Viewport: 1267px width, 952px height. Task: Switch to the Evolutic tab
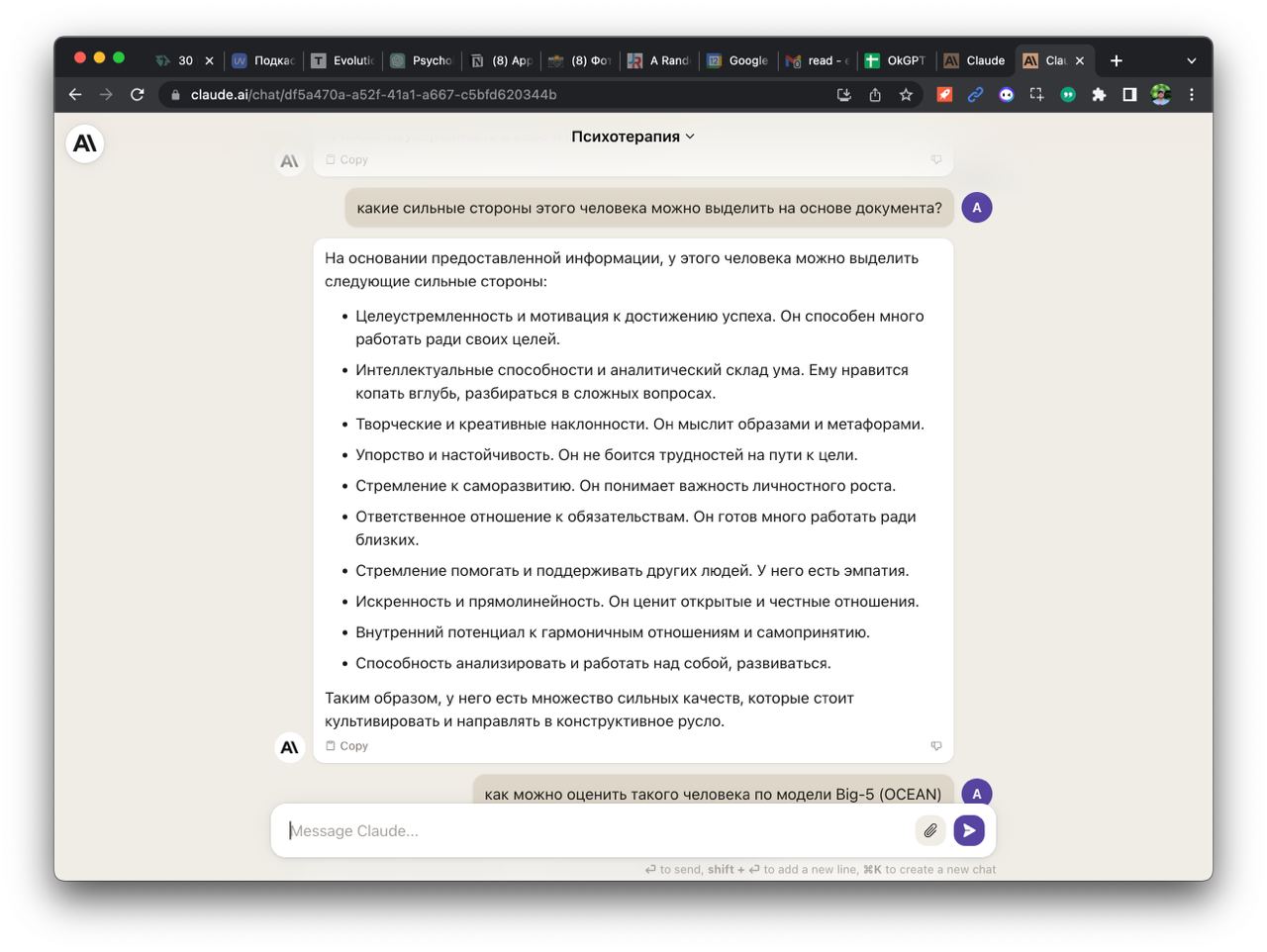tap(342, 60)
